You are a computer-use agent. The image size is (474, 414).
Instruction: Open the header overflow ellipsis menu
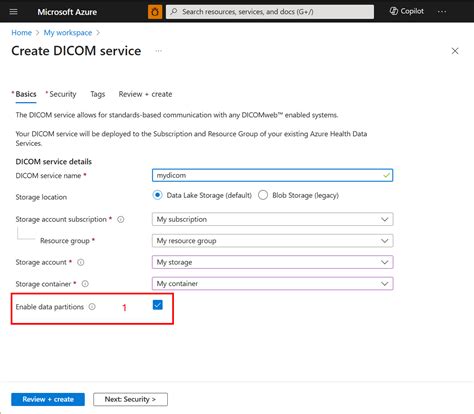click(442, 11)
